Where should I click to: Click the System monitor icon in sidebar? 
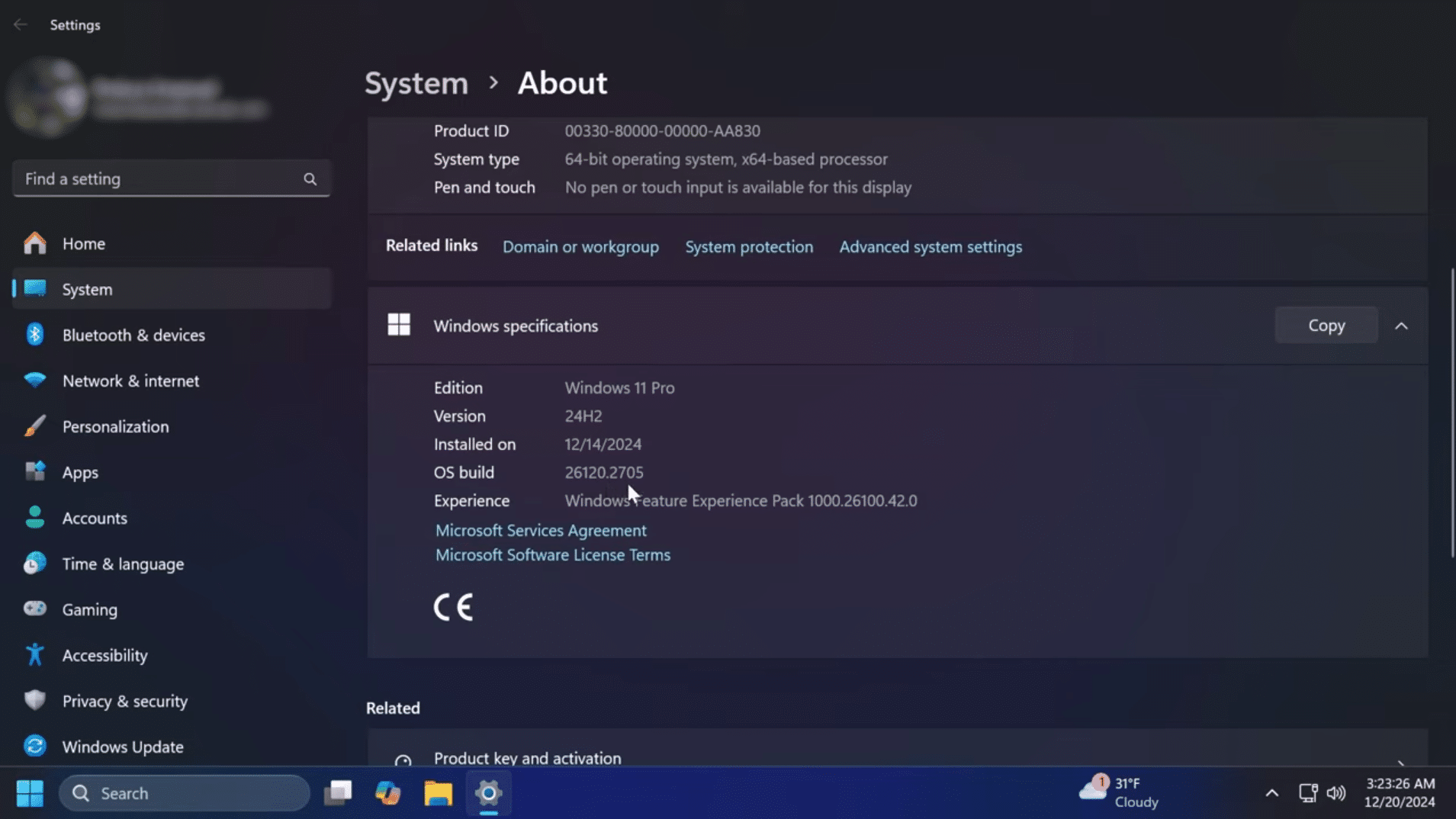[x=34, y=288]
